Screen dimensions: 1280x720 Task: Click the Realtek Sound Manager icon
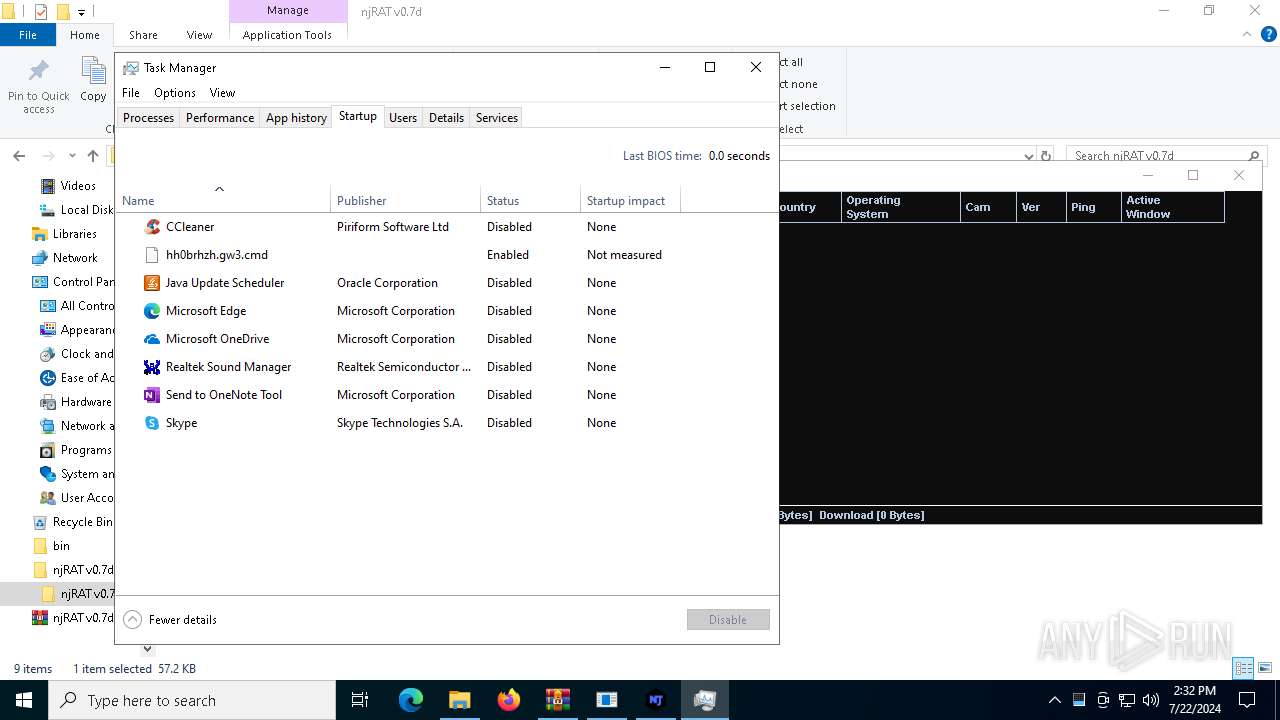tap(152, 367)
